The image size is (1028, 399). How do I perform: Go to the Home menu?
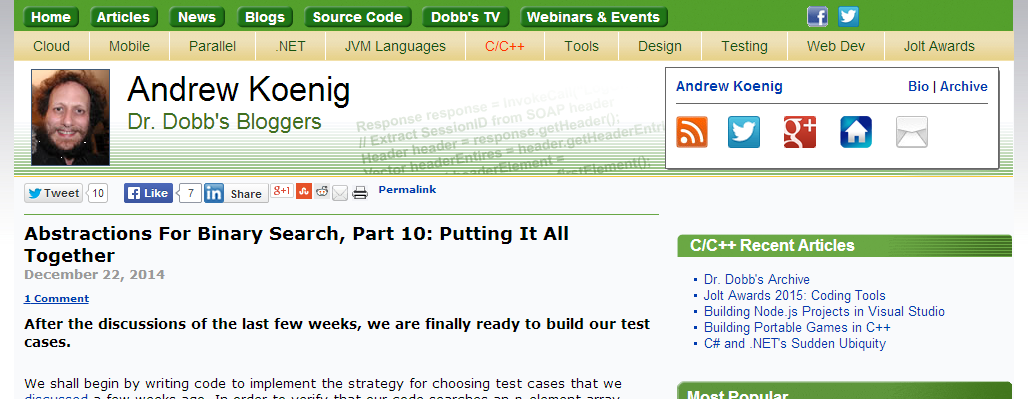tap(50, 17)
